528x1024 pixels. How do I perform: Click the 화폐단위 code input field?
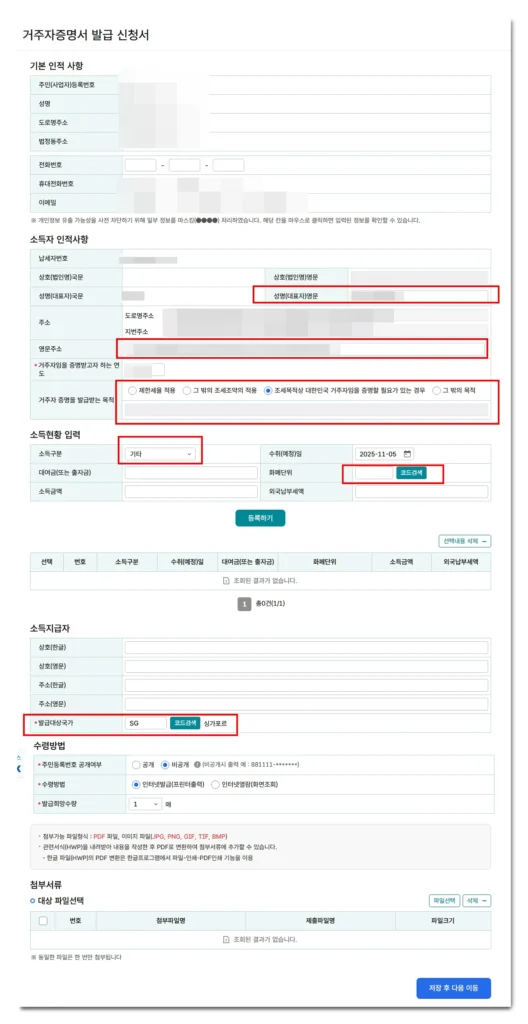(x=374, y=473)
